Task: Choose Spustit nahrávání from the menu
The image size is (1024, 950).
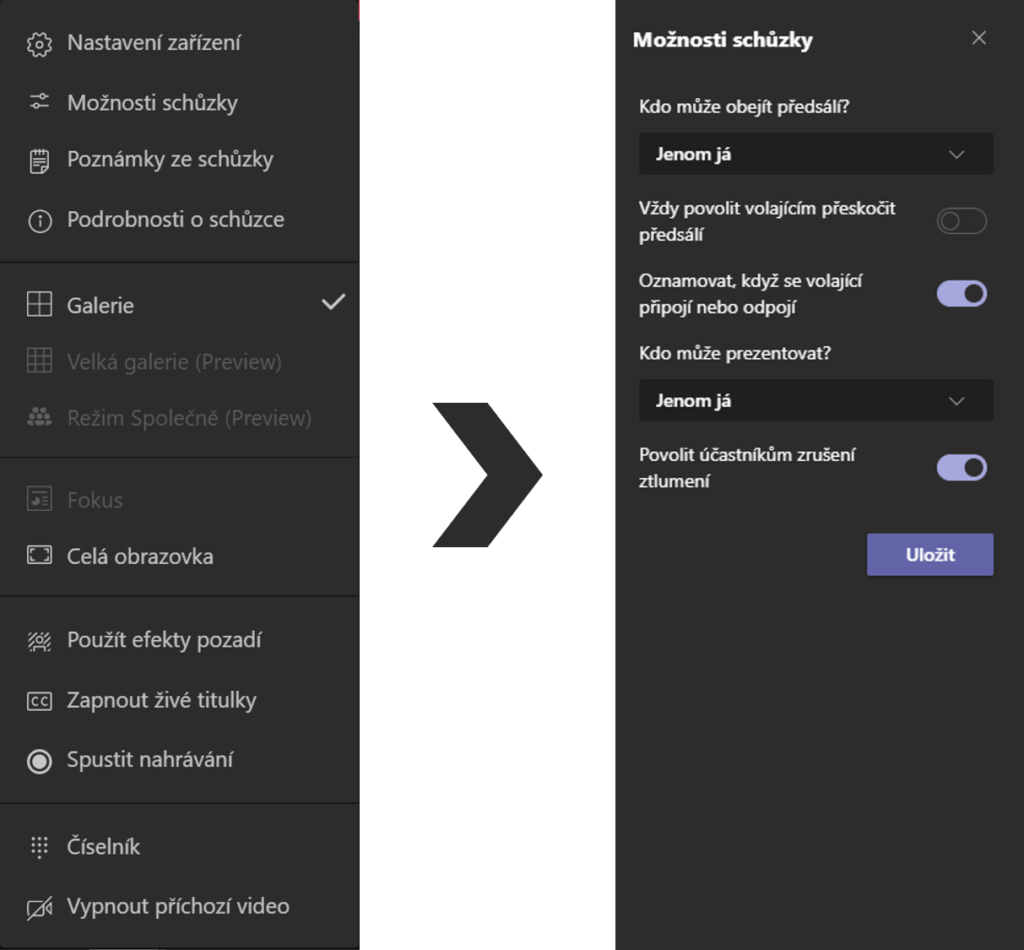Action: click(x=150, y=760)
